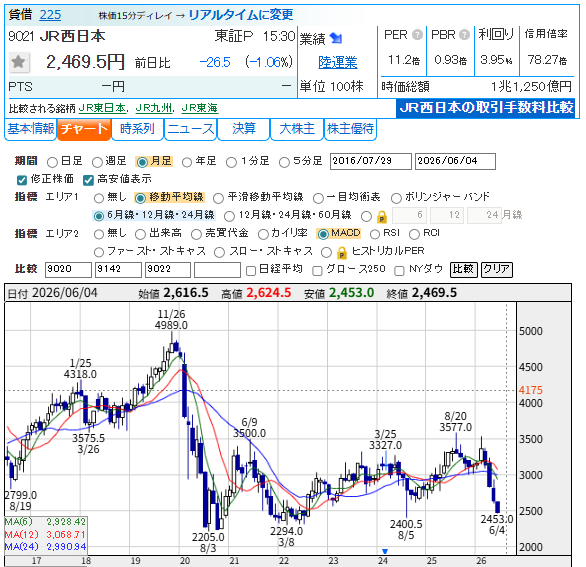The height and width of the screenshot is (567, 586).
Task: Select 無し for indicator area 1
Action: click(x=99, y=198)
